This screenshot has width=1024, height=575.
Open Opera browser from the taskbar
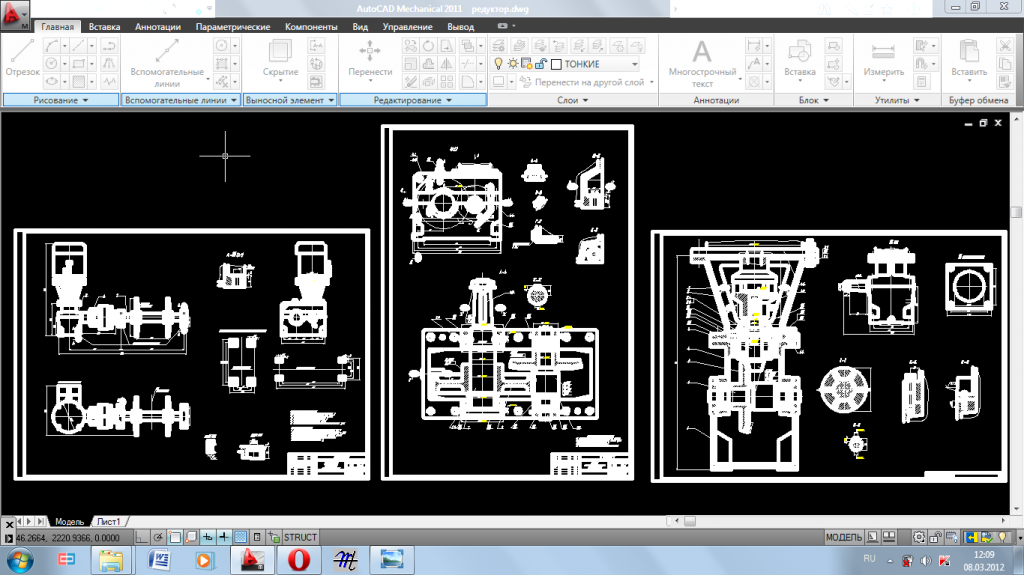click(x=297, y=559)
